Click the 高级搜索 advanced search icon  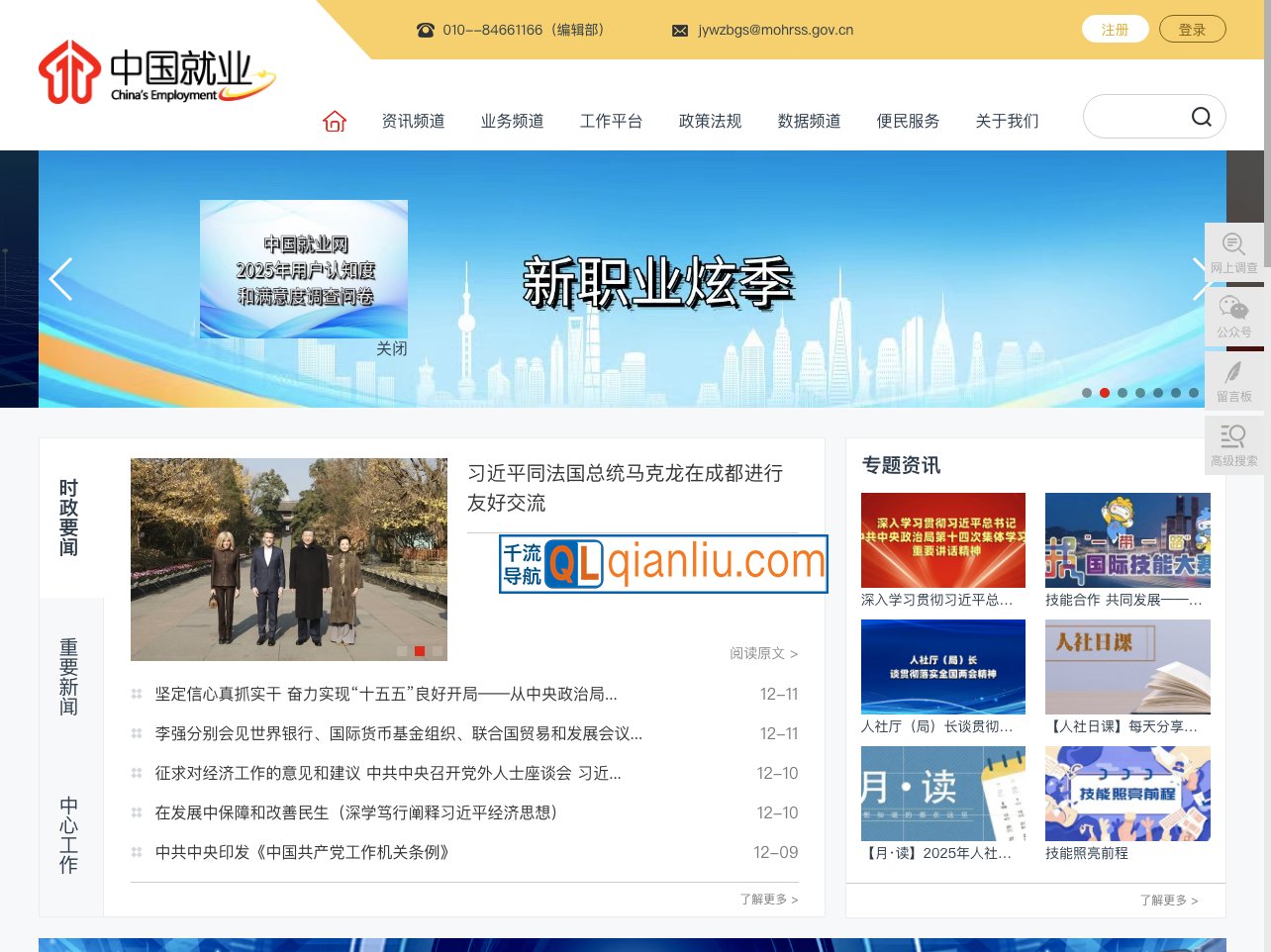1233,442
